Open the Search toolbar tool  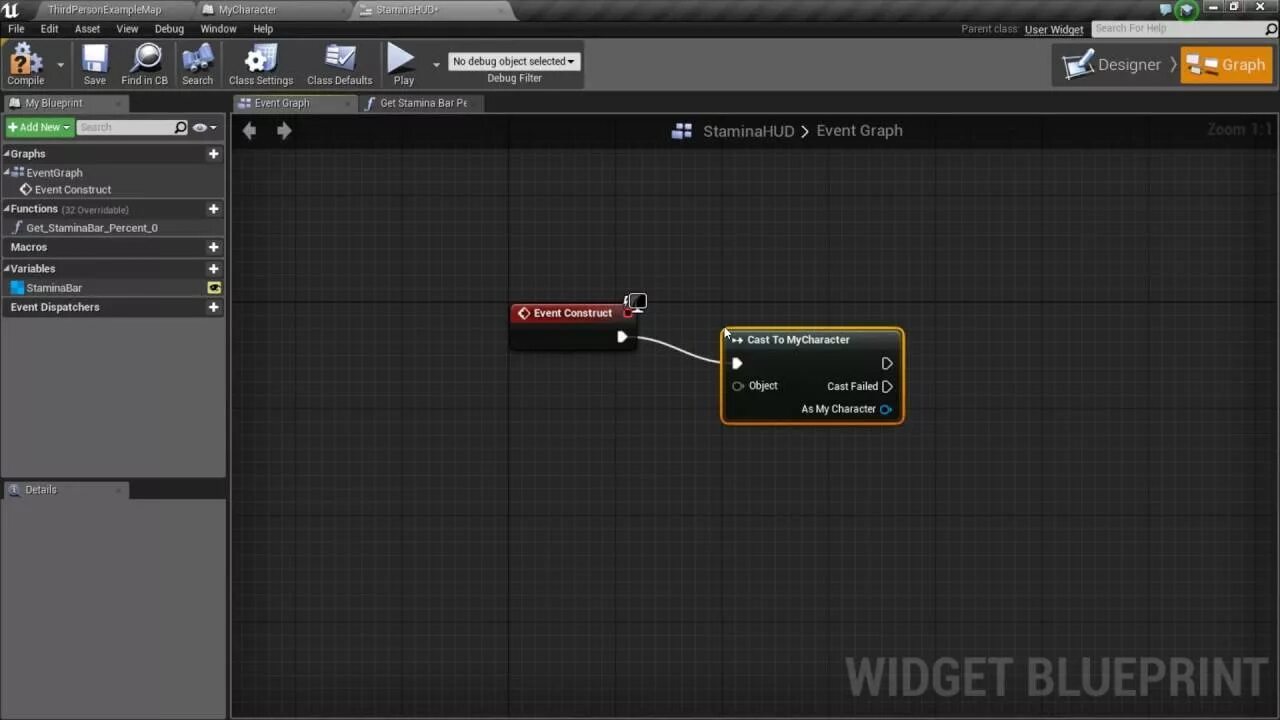[197, 64]
